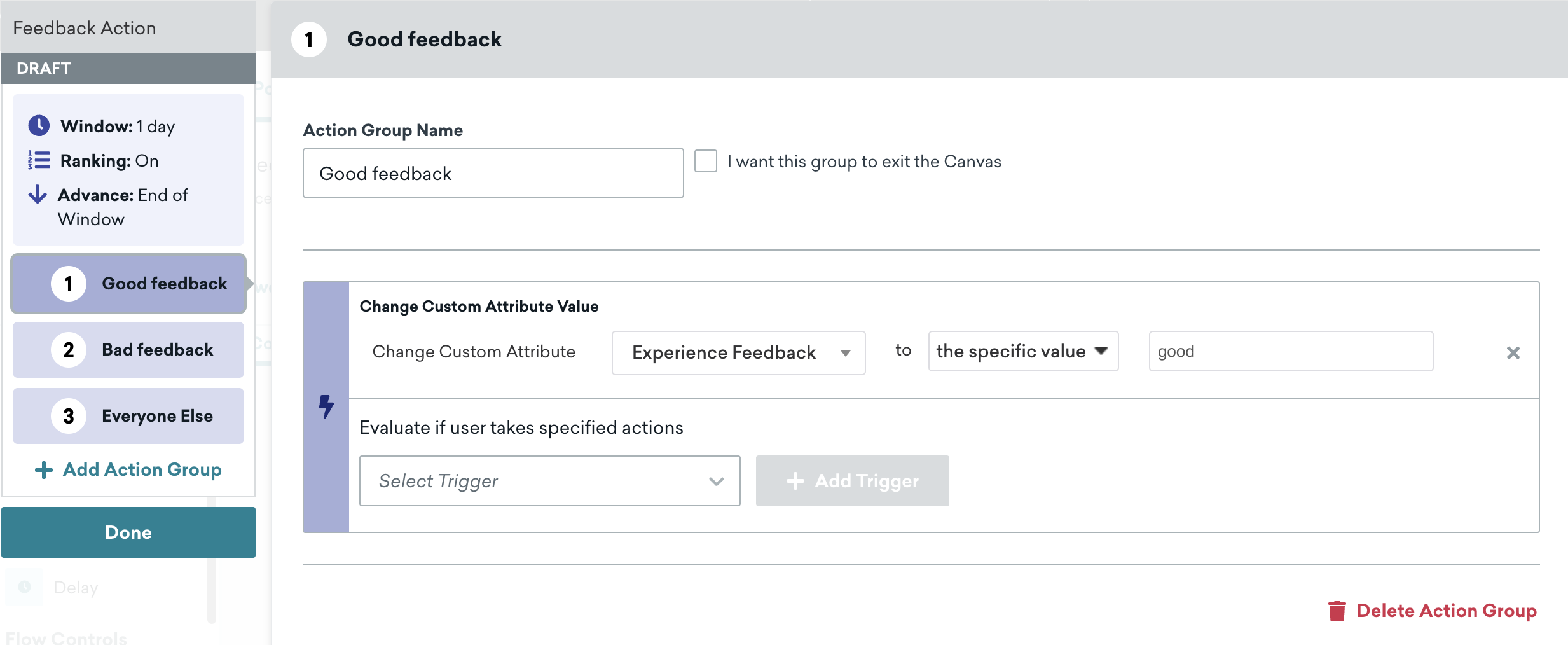Click the plus icon for Add Action Group
Screen dimensions: 1568x645
pos(43,469)
